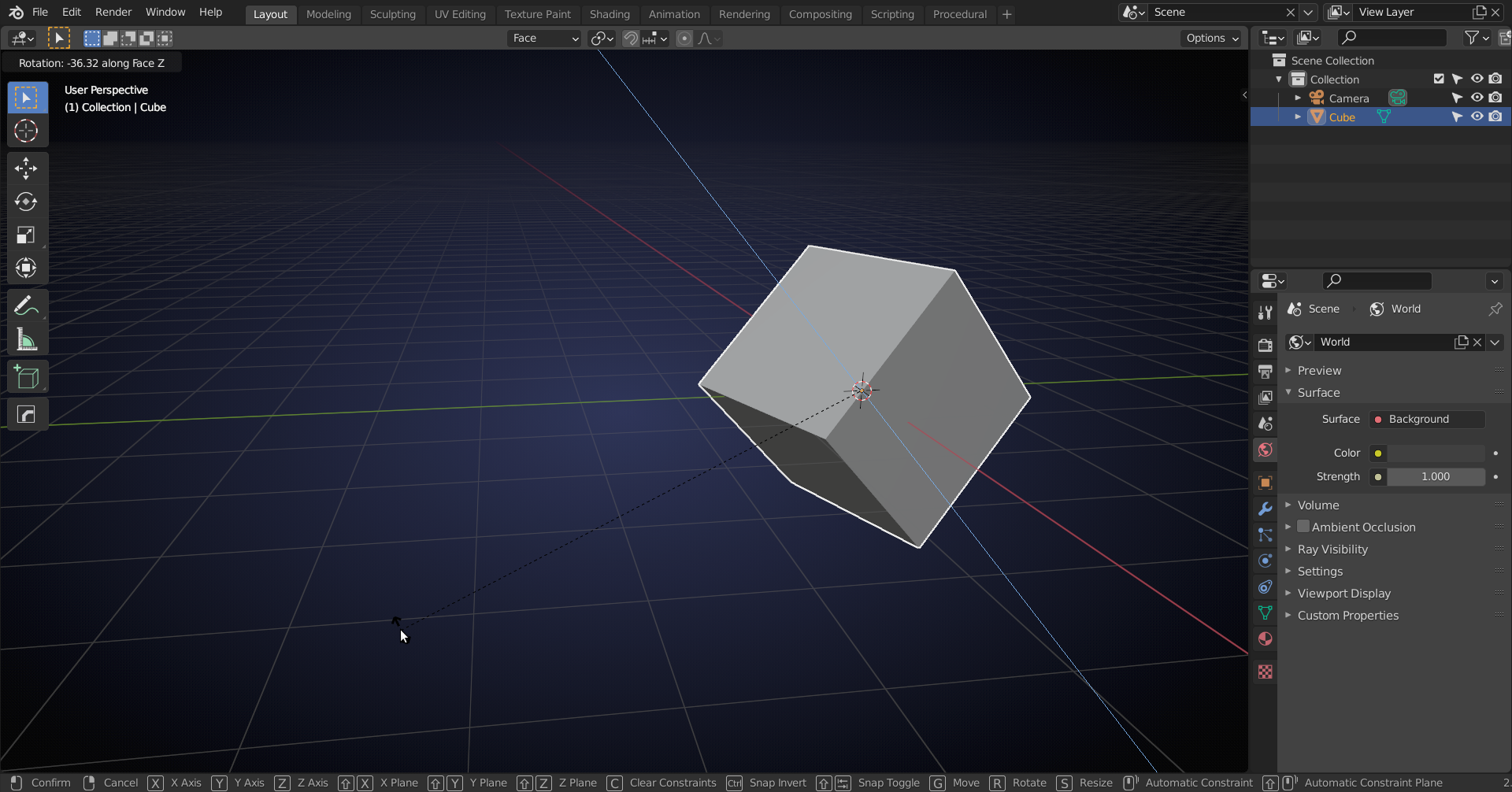Open the Render menu

113,12
